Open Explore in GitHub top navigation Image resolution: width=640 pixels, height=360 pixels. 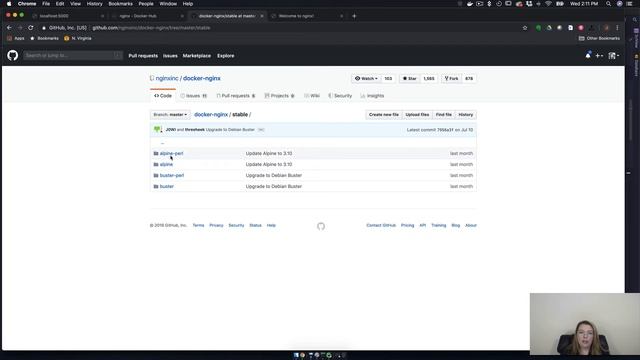point(226,56)
